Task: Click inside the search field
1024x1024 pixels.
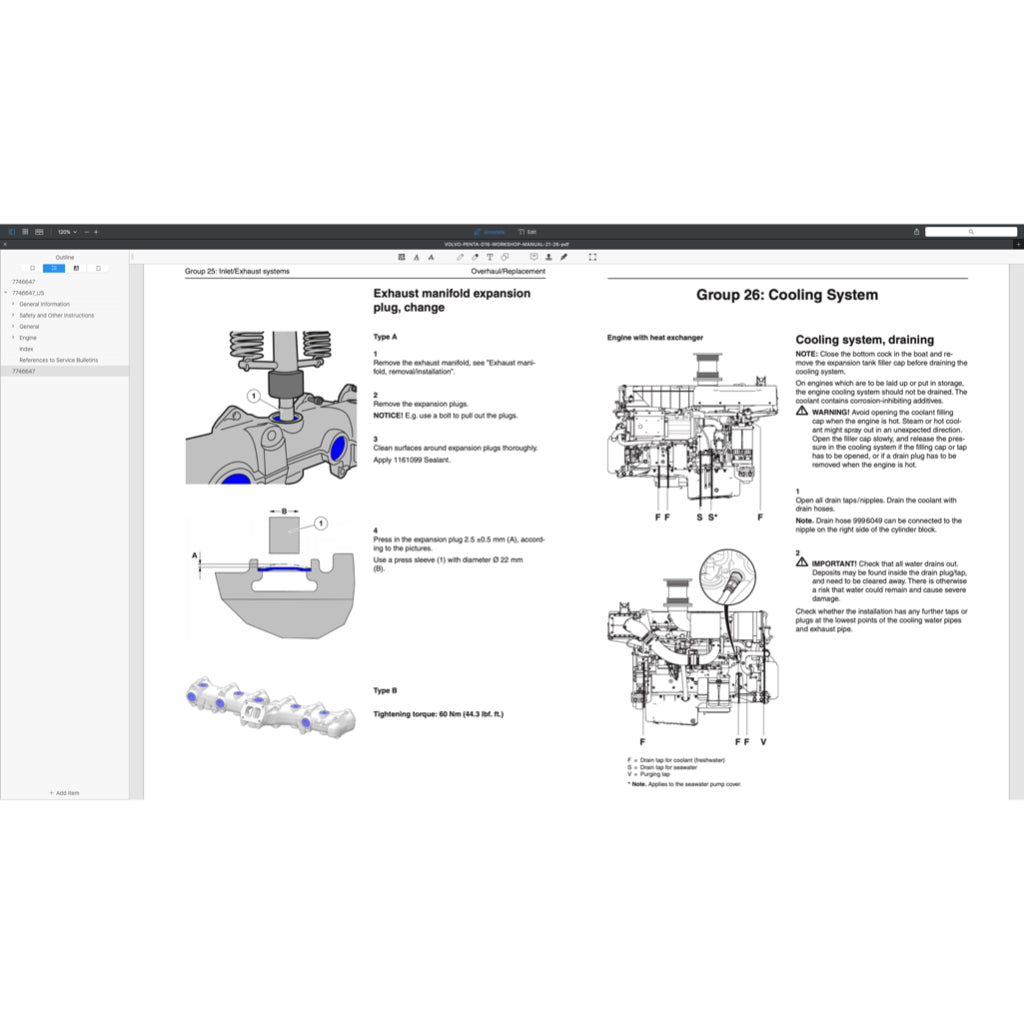Action: 971,231
